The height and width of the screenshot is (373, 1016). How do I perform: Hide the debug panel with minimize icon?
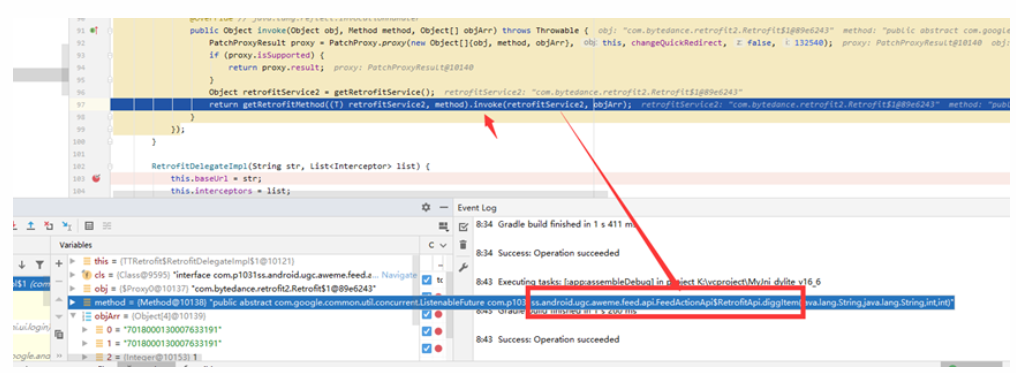tap(444, 207)
